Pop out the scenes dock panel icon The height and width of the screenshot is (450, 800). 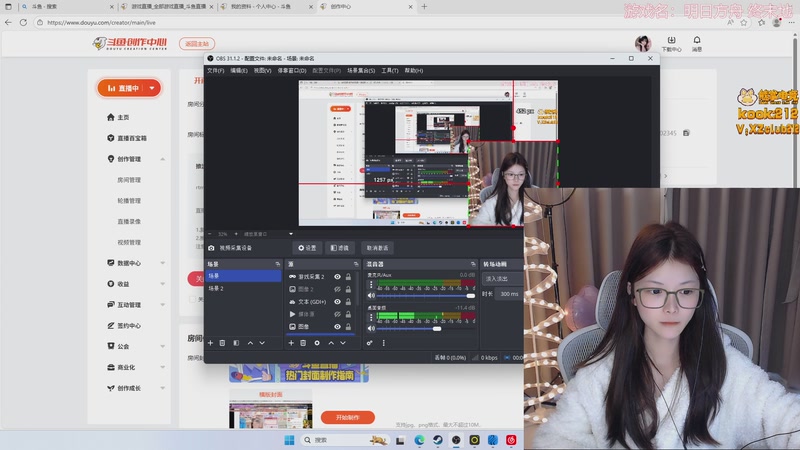coord(278,264)
